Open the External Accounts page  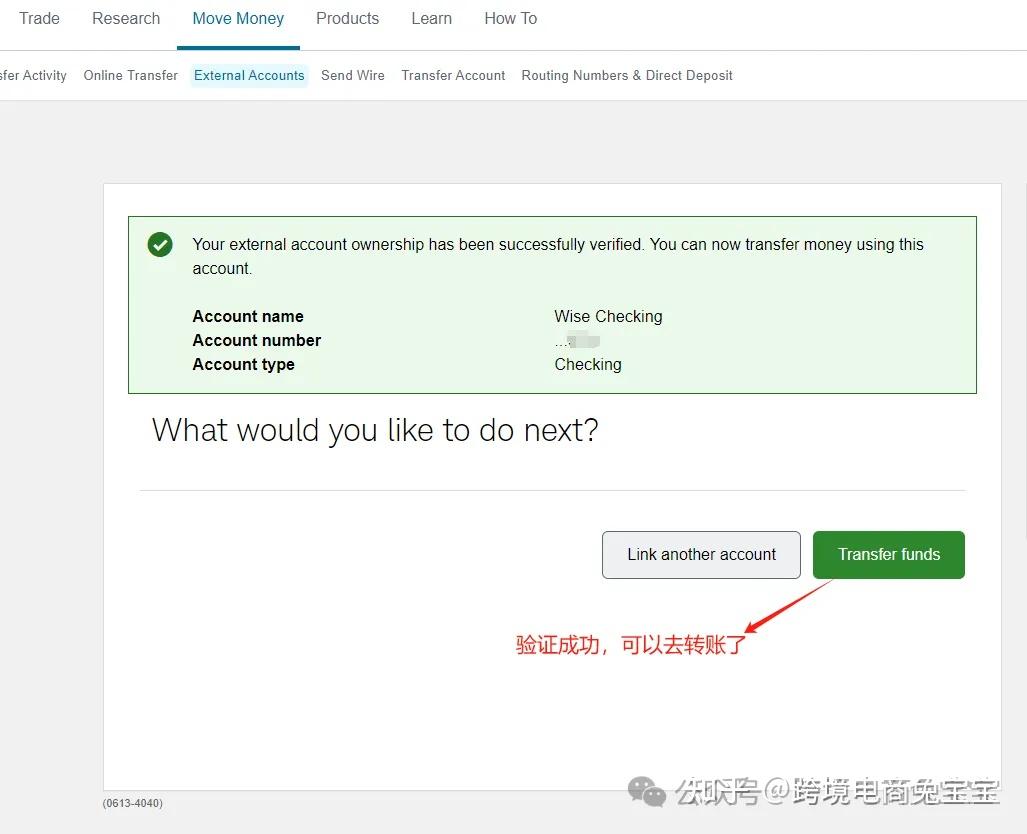[248, 75]
